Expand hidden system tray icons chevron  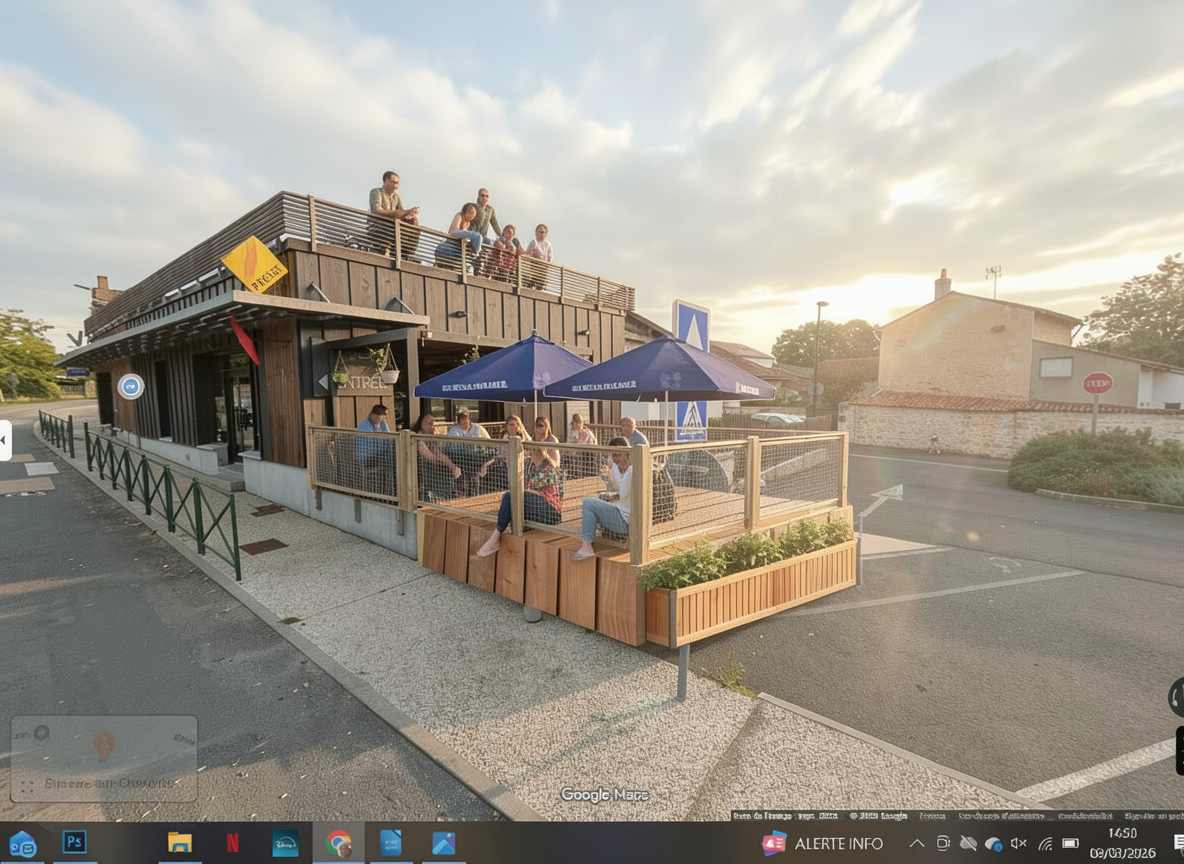pos(916,843)
